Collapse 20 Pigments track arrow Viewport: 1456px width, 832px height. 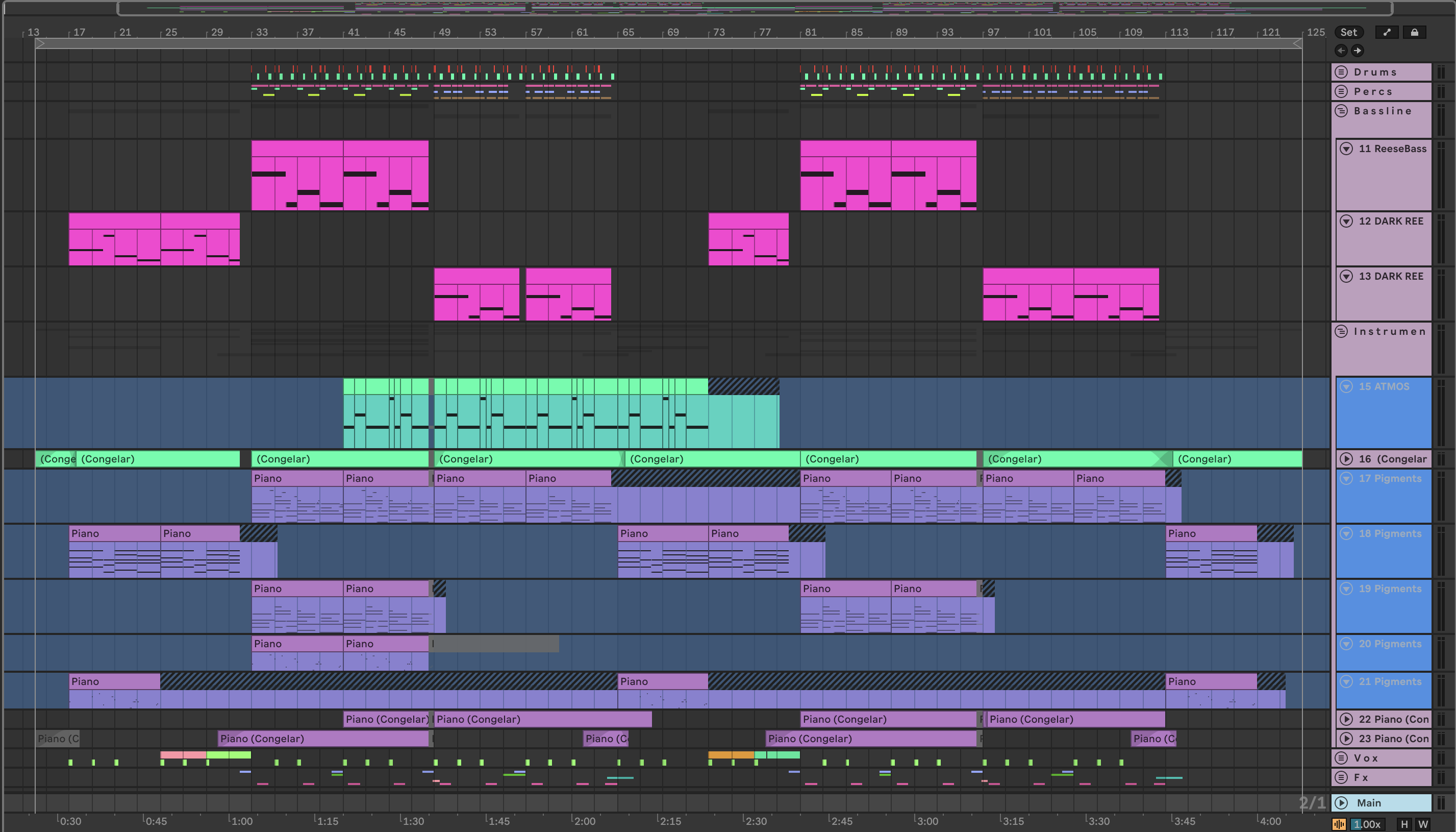click(1346, 644)
